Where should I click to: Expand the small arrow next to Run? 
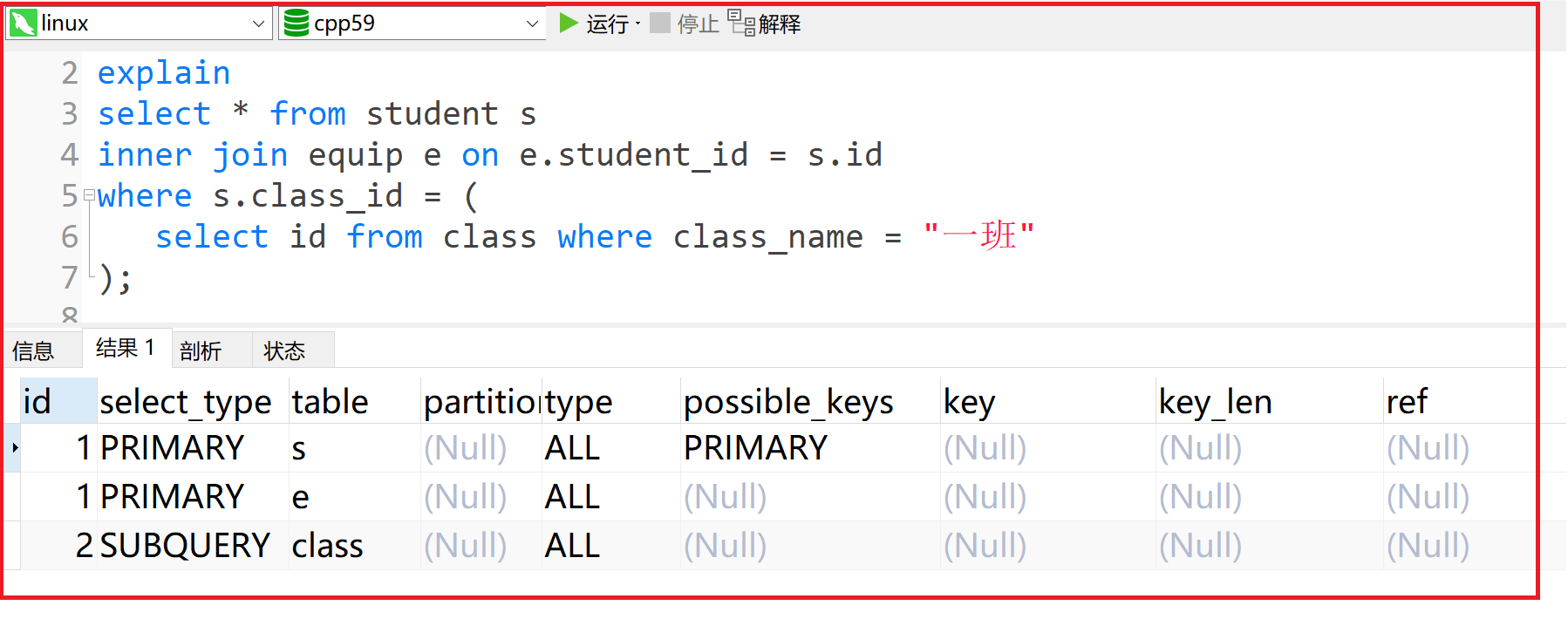638,24
